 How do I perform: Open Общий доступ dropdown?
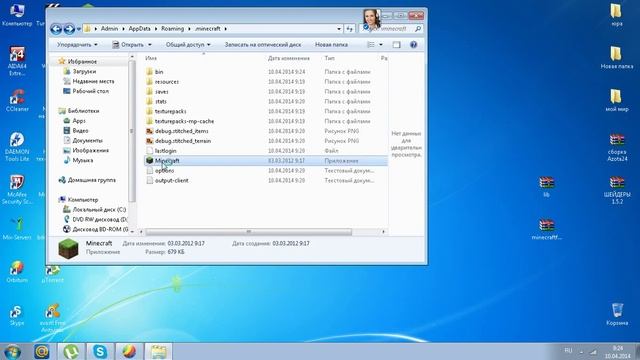click(x=188, y=44)
